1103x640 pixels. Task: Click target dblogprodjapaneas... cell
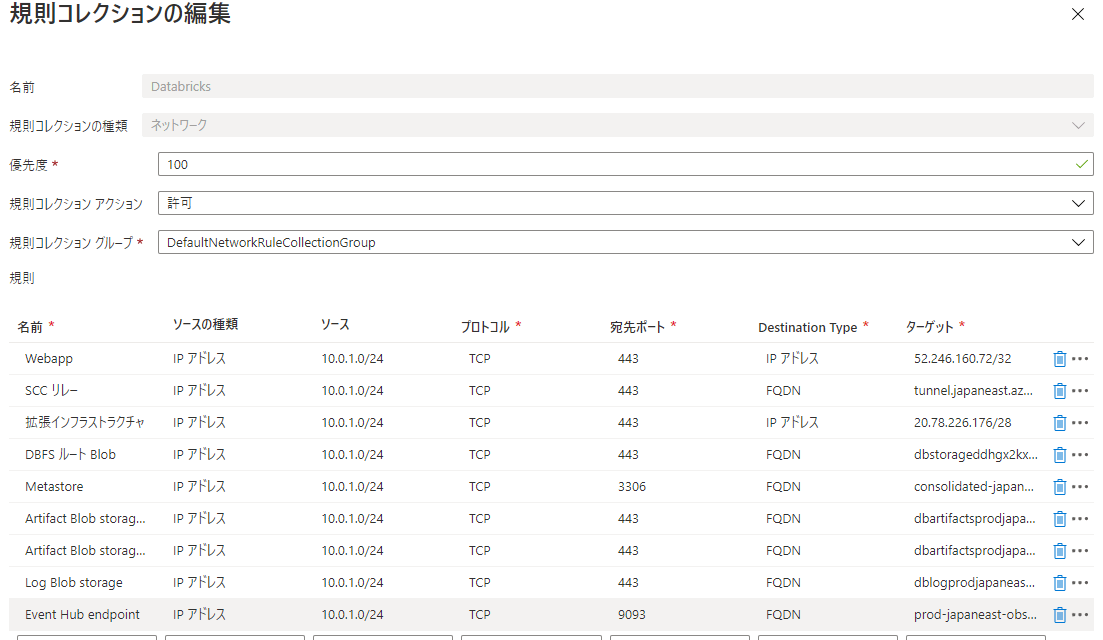pos(974,583)
